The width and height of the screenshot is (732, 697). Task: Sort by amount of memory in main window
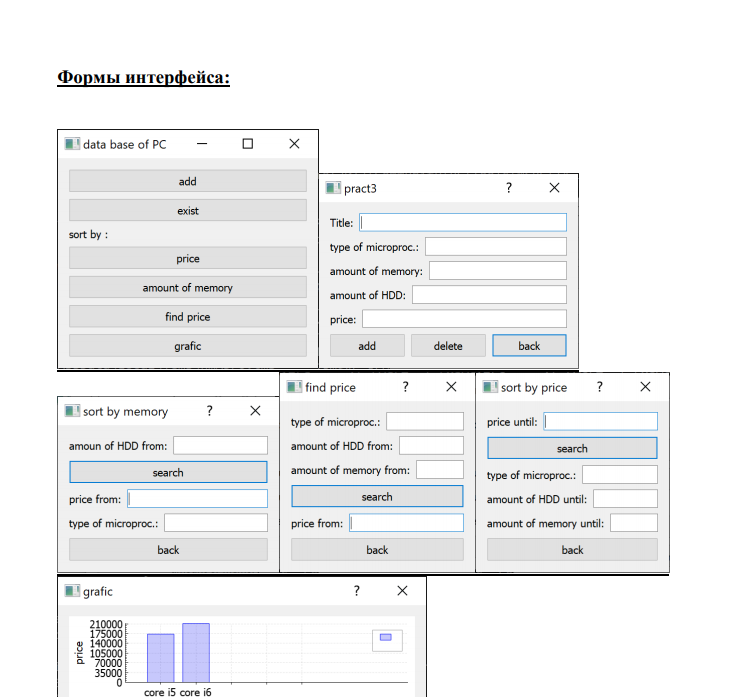(x=187, y=288)
